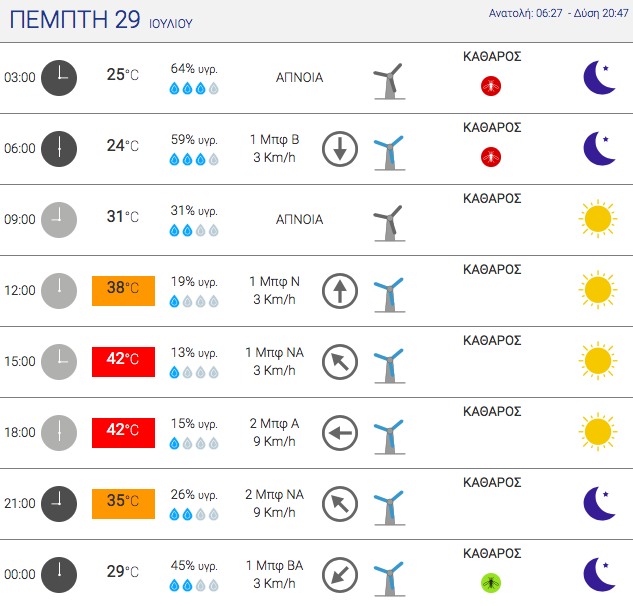The height and width of the screenshot is (606, 633).
Task: Click the ΑΠΝΟΙΑ wind label at 09:00
Action: (300, 220)
